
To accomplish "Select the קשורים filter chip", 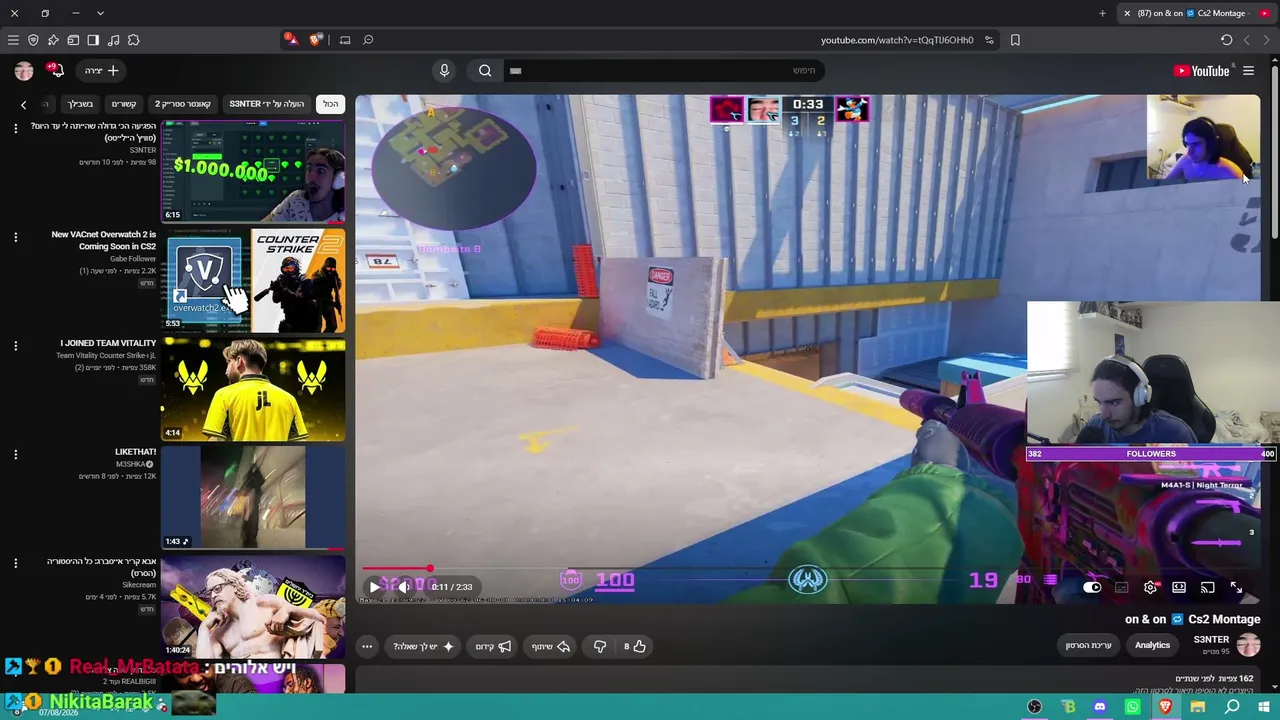I will pos(124,104).
